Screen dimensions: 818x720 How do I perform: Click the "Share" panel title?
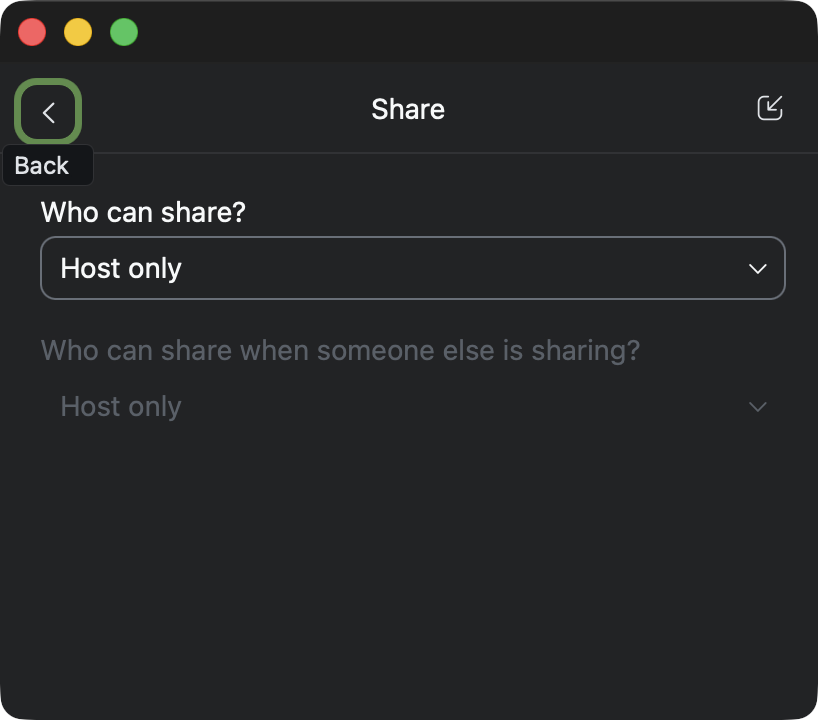click(408, 109)
